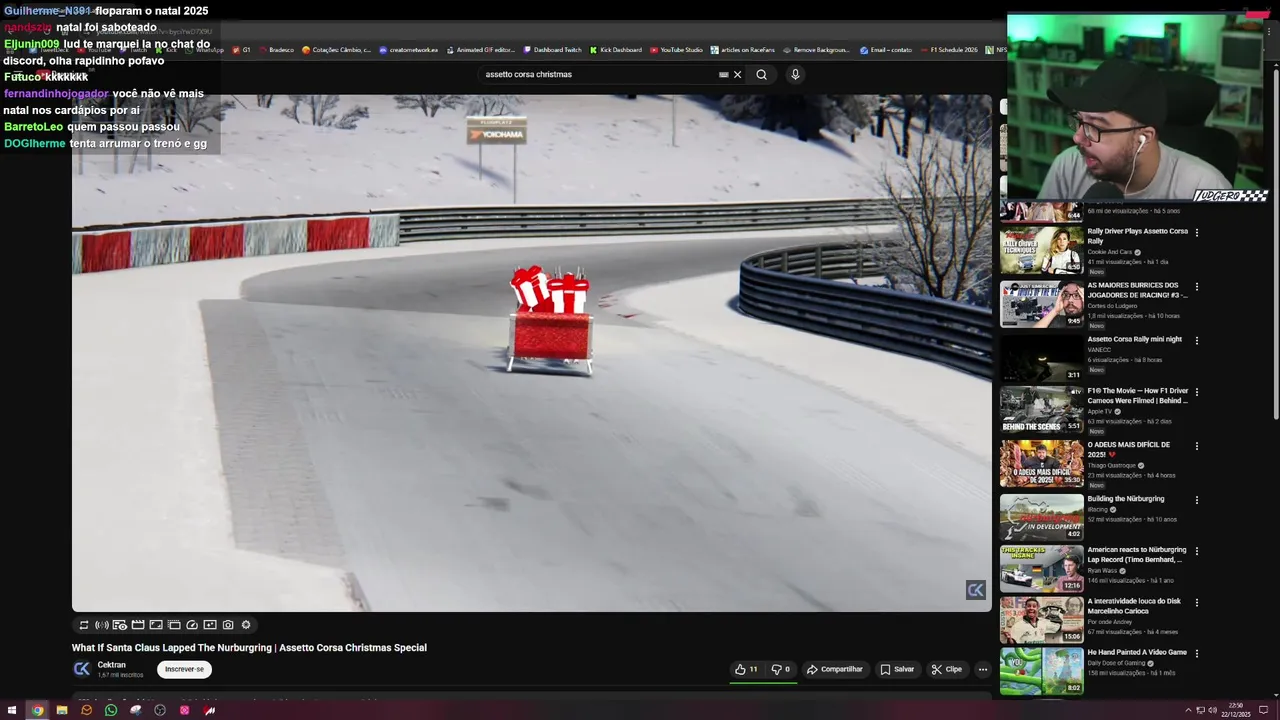Clear the search box with the X icon
This screenshot has width=1280, height=720.
point(738,74)
